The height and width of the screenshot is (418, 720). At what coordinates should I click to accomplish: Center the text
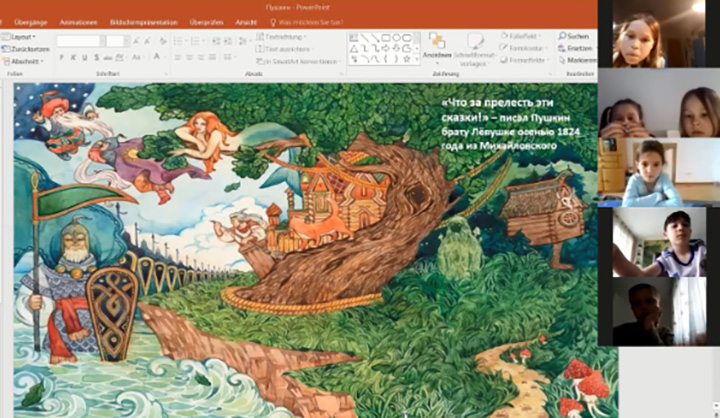189,57
